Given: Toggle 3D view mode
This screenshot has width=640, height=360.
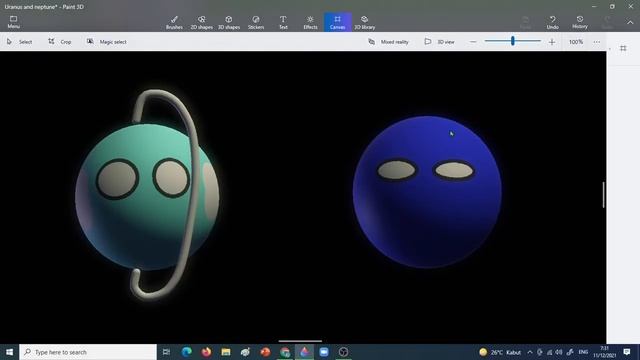Looking at the screenshot, I should coord(439,42).
